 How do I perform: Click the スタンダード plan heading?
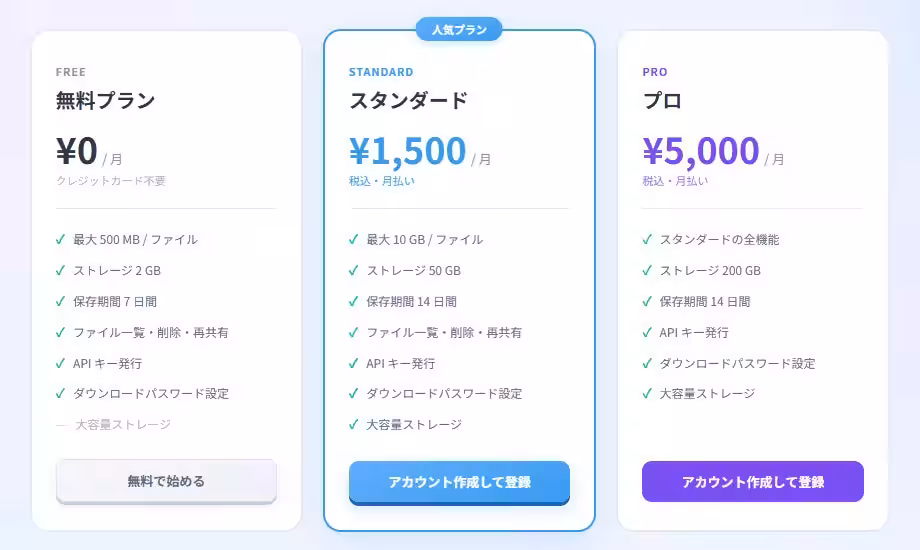(x=408, y=100)
